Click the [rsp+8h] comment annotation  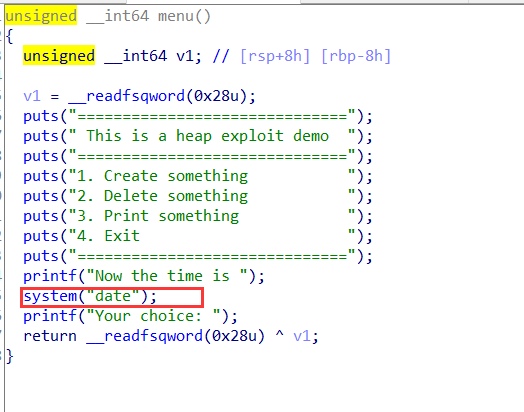click(275, 56)
